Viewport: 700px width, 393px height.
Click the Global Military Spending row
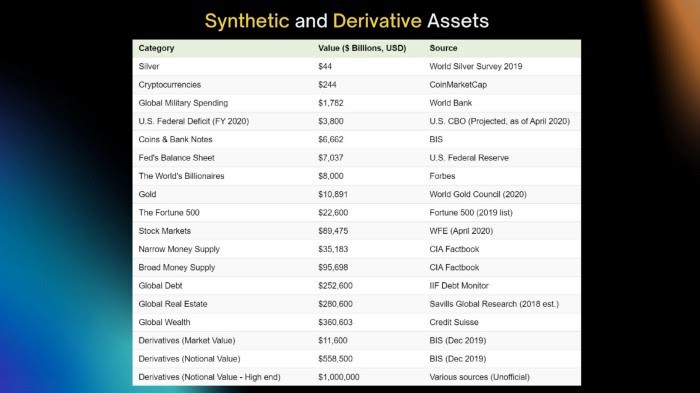click(357, 103)
